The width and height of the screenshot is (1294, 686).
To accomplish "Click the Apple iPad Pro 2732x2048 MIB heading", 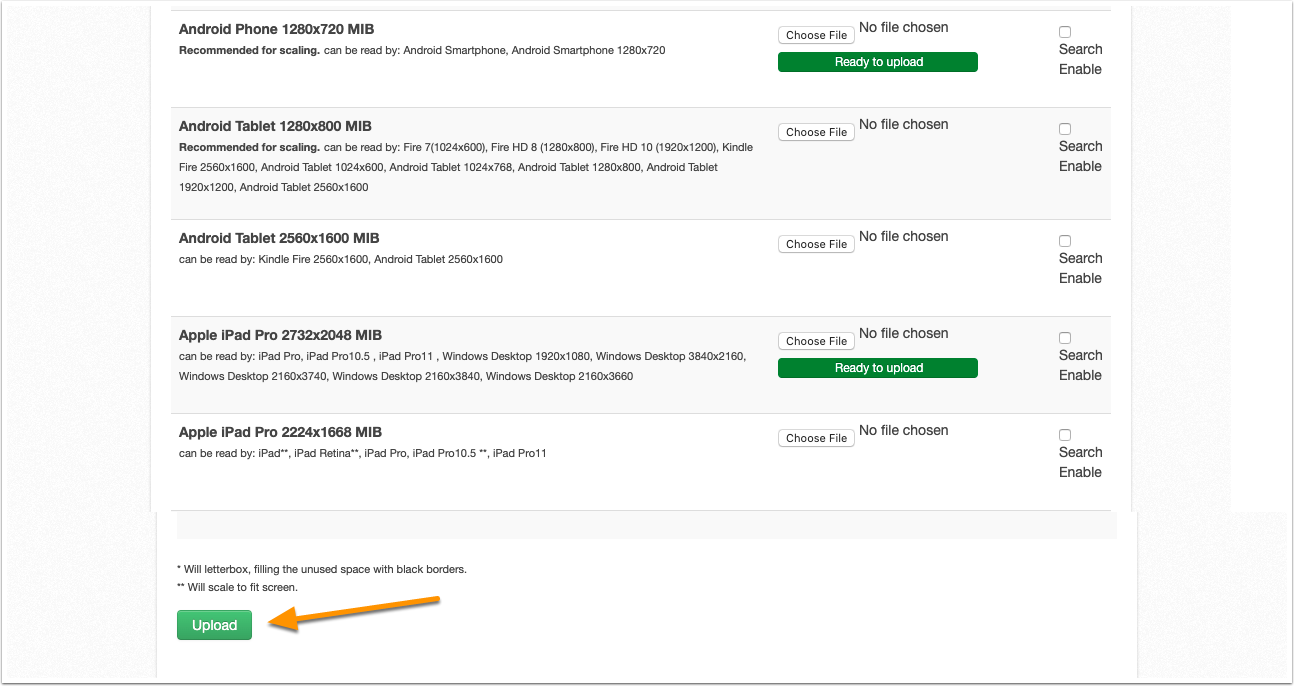I will [x=280, y=335].
